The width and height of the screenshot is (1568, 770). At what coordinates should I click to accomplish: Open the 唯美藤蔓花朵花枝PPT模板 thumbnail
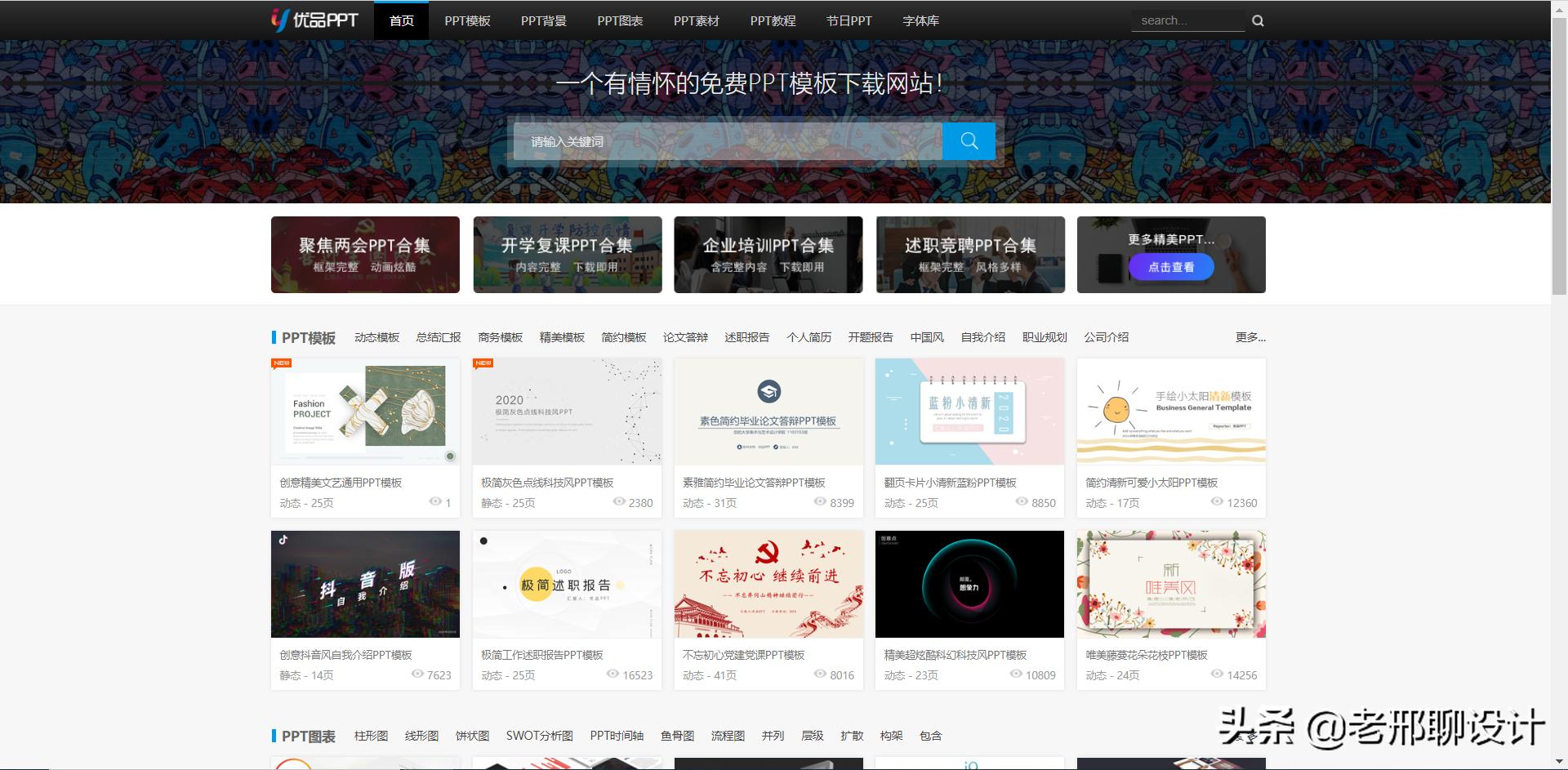click(x=1170, y=584)
